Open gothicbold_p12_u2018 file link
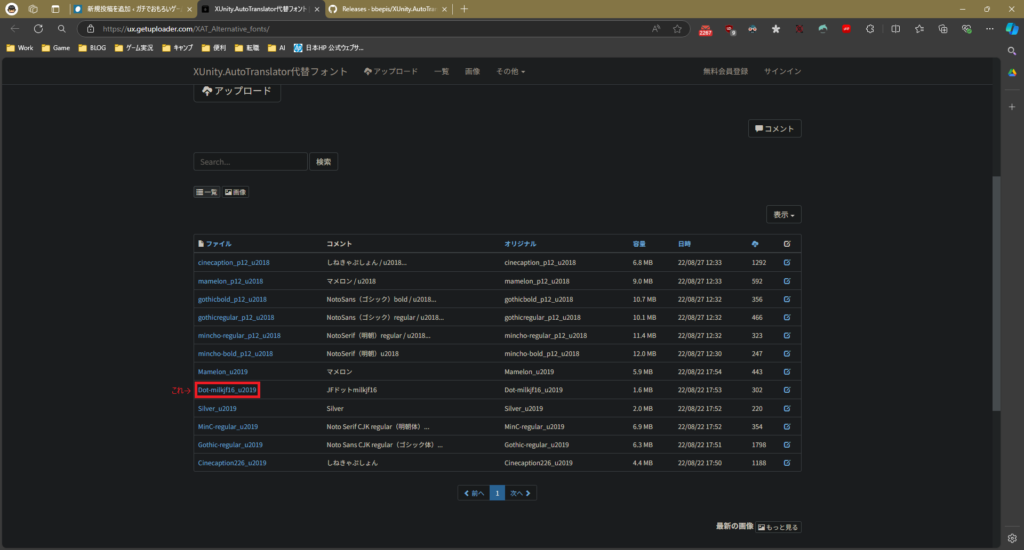1024x550 pixels. (x=232, y=299)
